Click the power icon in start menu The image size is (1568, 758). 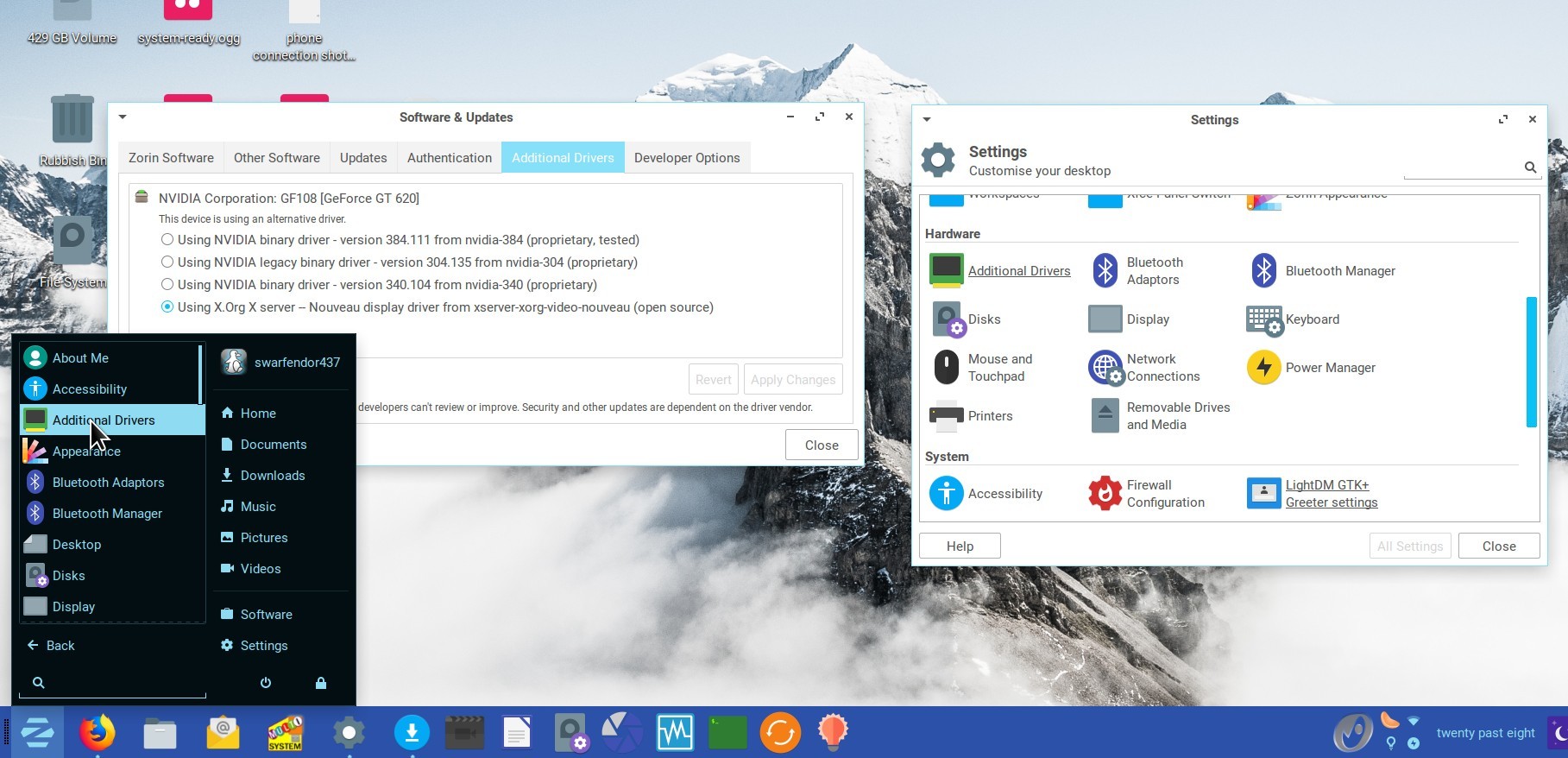pyautogui.click(x=266, y=683)
